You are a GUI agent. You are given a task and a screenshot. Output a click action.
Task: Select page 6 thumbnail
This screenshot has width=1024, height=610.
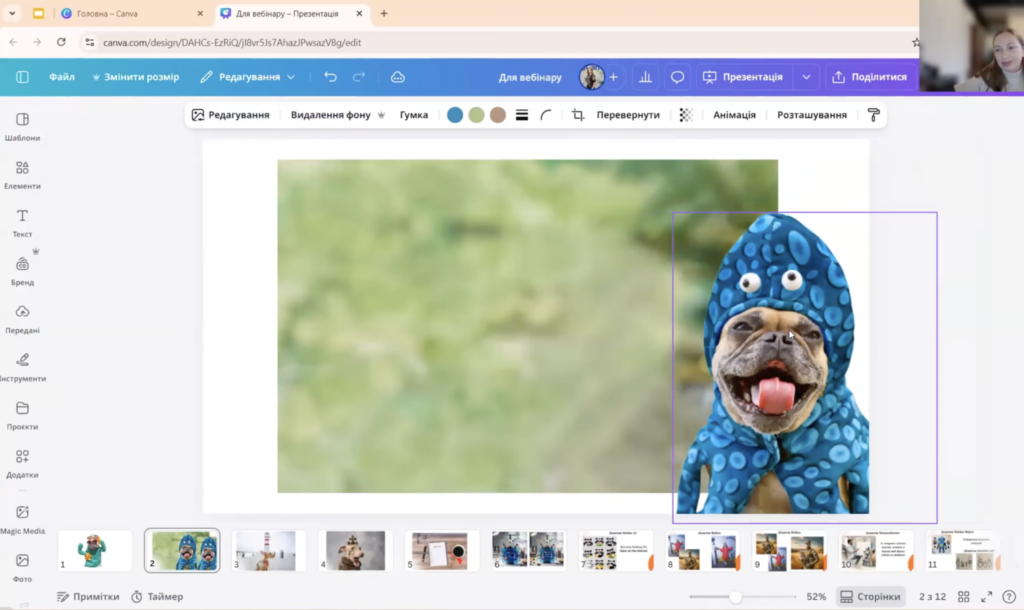(x=529, y=551)
